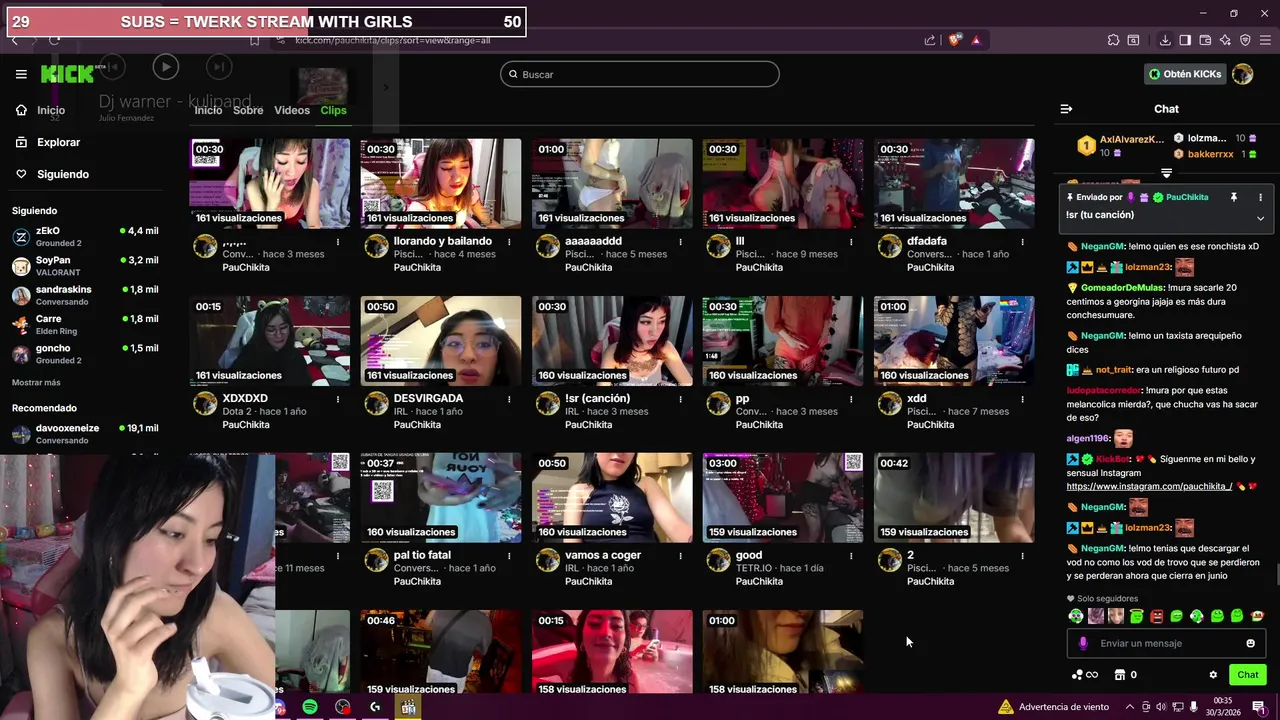Open Siguiendo in the left sidebar
1280x720 pixels.
click(52, 174)
